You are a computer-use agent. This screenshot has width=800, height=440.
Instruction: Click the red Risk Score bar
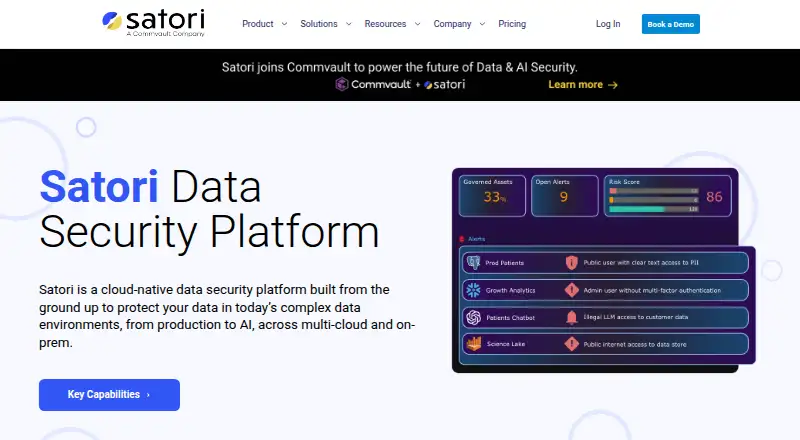613,191
